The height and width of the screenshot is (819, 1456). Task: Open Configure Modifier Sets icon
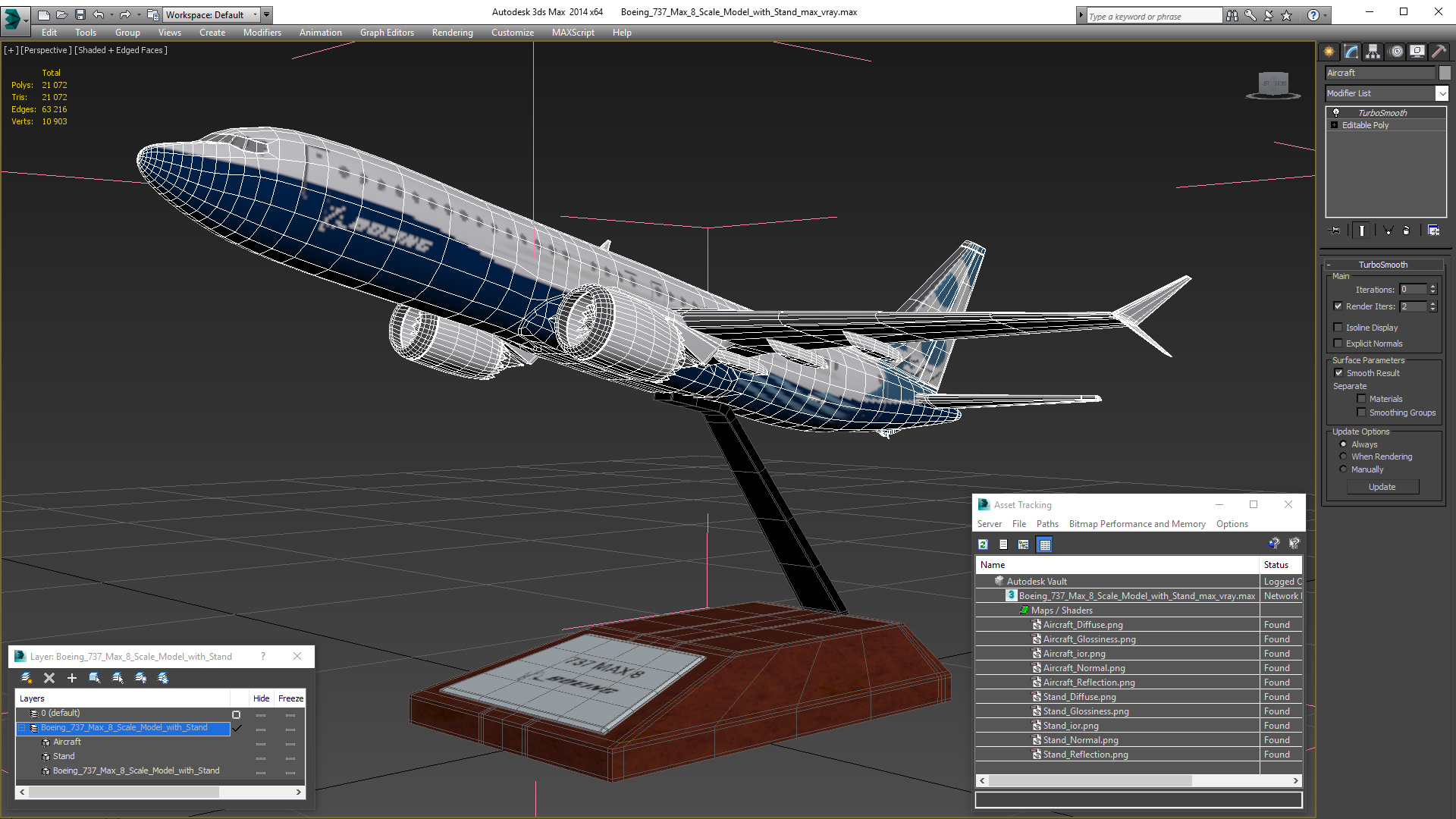(x=1433, y=231)
